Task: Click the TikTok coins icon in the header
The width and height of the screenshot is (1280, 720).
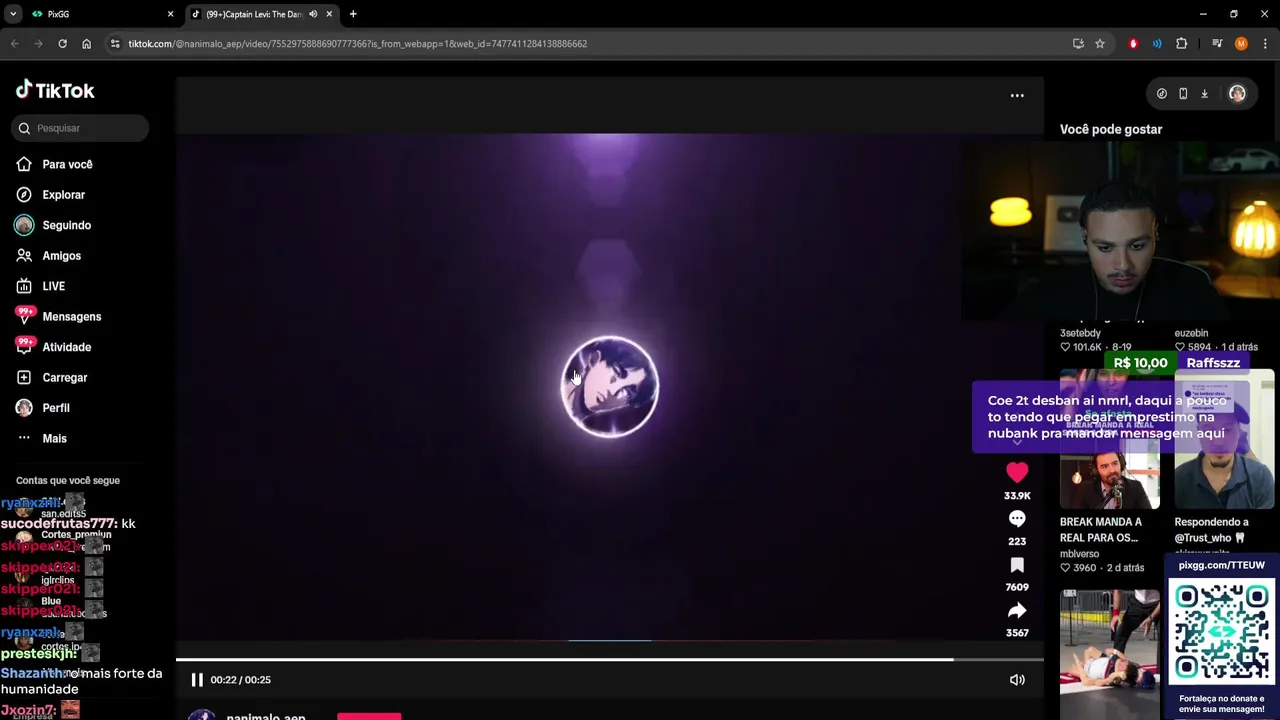Action: point(1161,94)
